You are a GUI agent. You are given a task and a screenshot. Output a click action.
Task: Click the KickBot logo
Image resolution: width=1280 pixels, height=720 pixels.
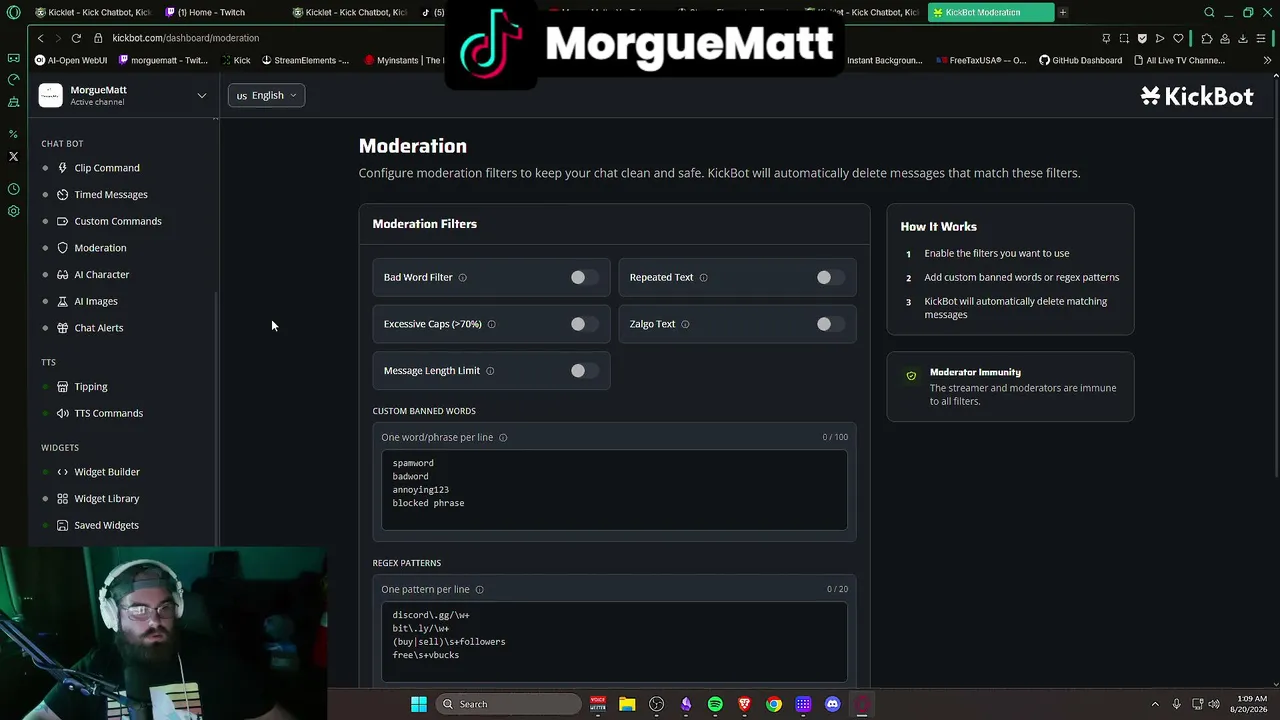(1197, 96)
